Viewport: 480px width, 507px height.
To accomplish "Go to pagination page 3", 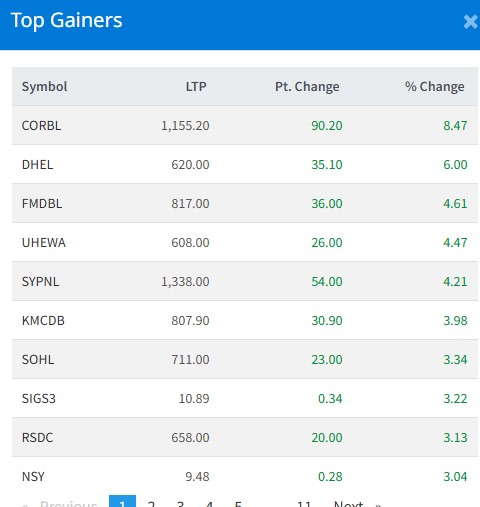I will pos(180,502).
